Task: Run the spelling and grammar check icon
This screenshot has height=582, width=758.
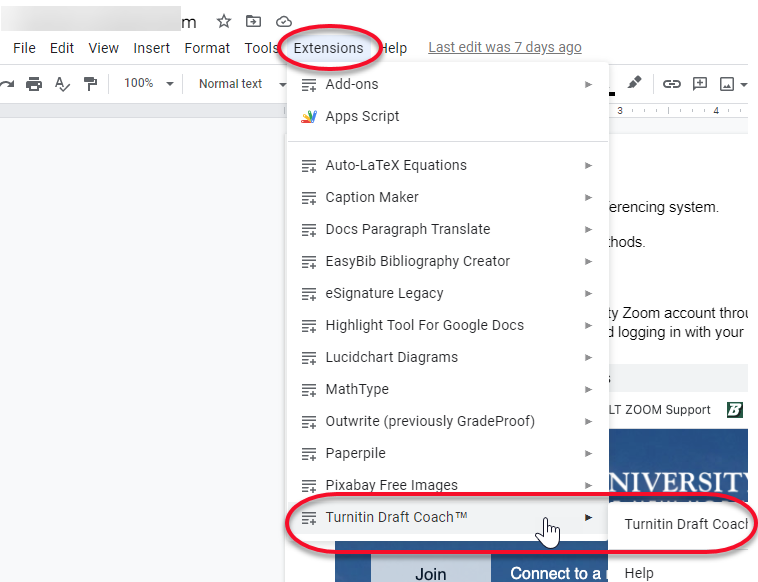Action: coord(62,84)
